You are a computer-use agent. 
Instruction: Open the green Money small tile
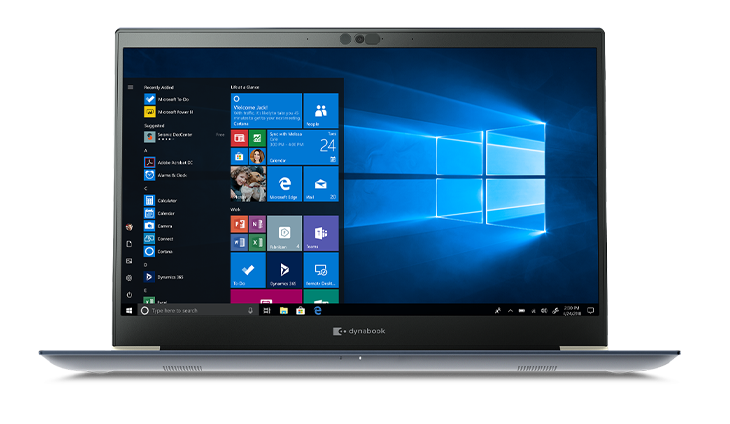257,138
